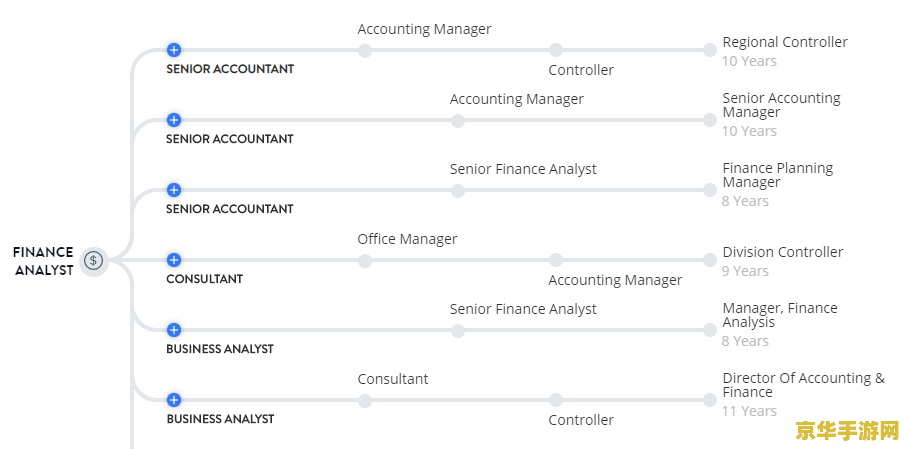The height and width of the screenshot is (449, 905).
Task: Click the Regional Controller end node
Action: 710,50
